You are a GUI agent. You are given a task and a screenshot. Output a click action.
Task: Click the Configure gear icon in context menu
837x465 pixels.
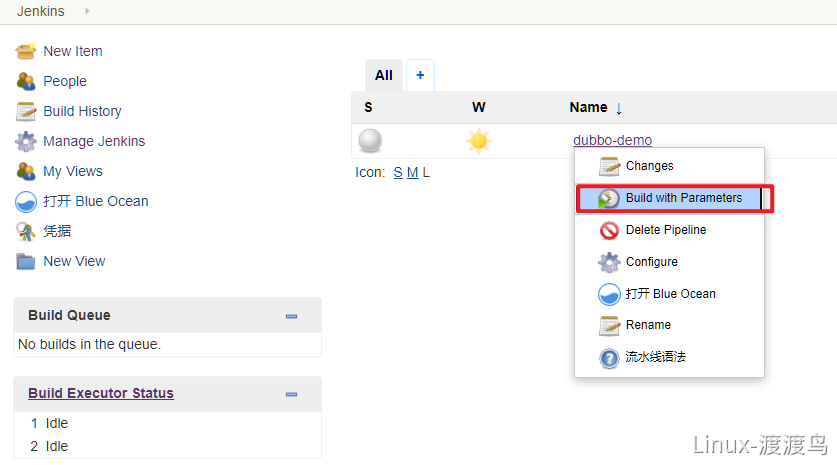[x=609, y=262]
